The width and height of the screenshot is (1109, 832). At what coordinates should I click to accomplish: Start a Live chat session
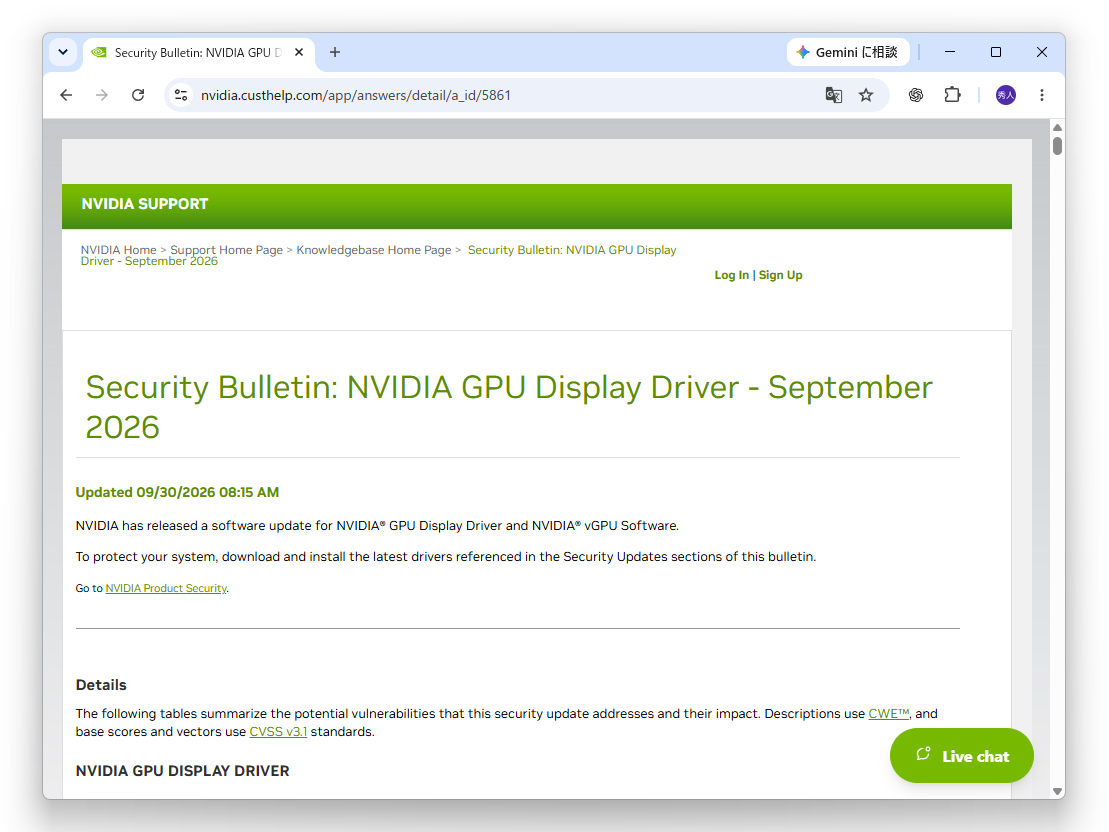point(962,756)
